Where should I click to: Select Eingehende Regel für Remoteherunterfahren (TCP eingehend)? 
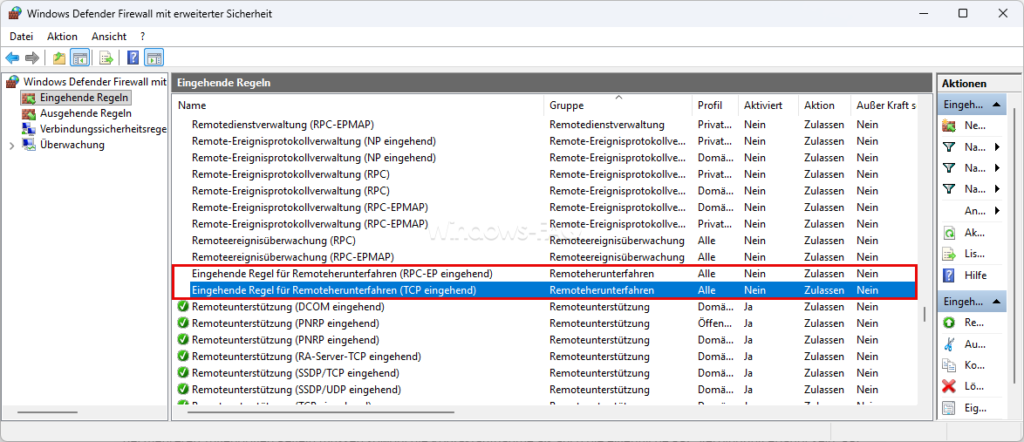tap(334, 290)
